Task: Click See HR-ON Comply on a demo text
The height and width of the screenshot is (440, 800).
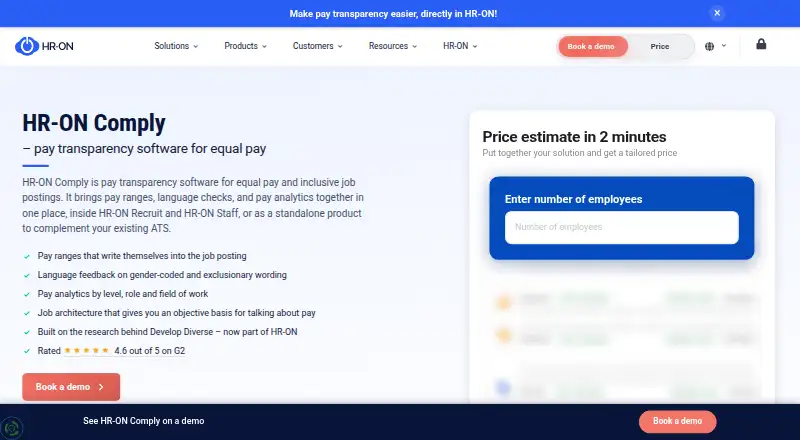Action: point(143,421)
